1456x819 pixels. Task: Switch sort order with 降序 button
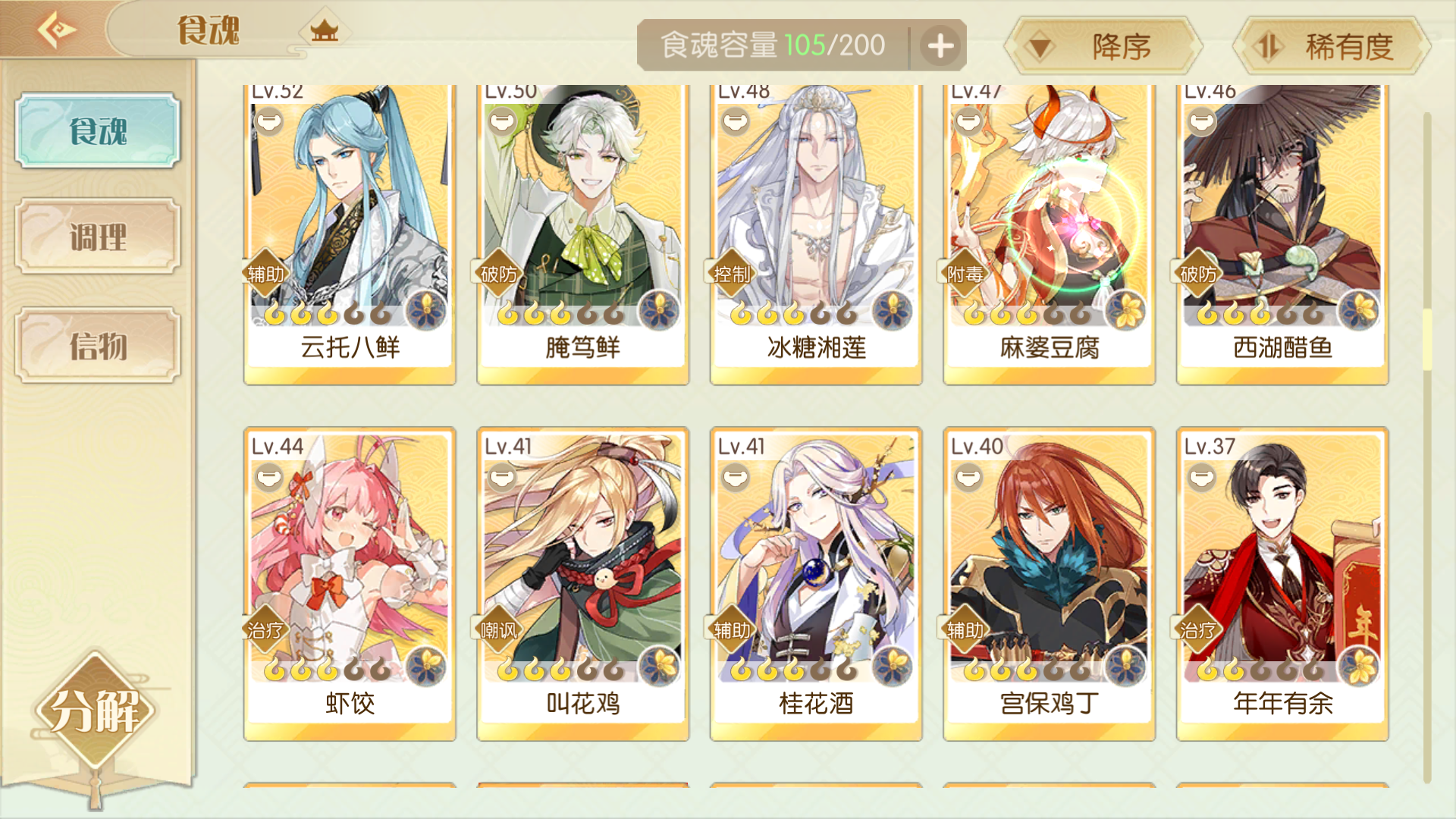[1103, 47]
